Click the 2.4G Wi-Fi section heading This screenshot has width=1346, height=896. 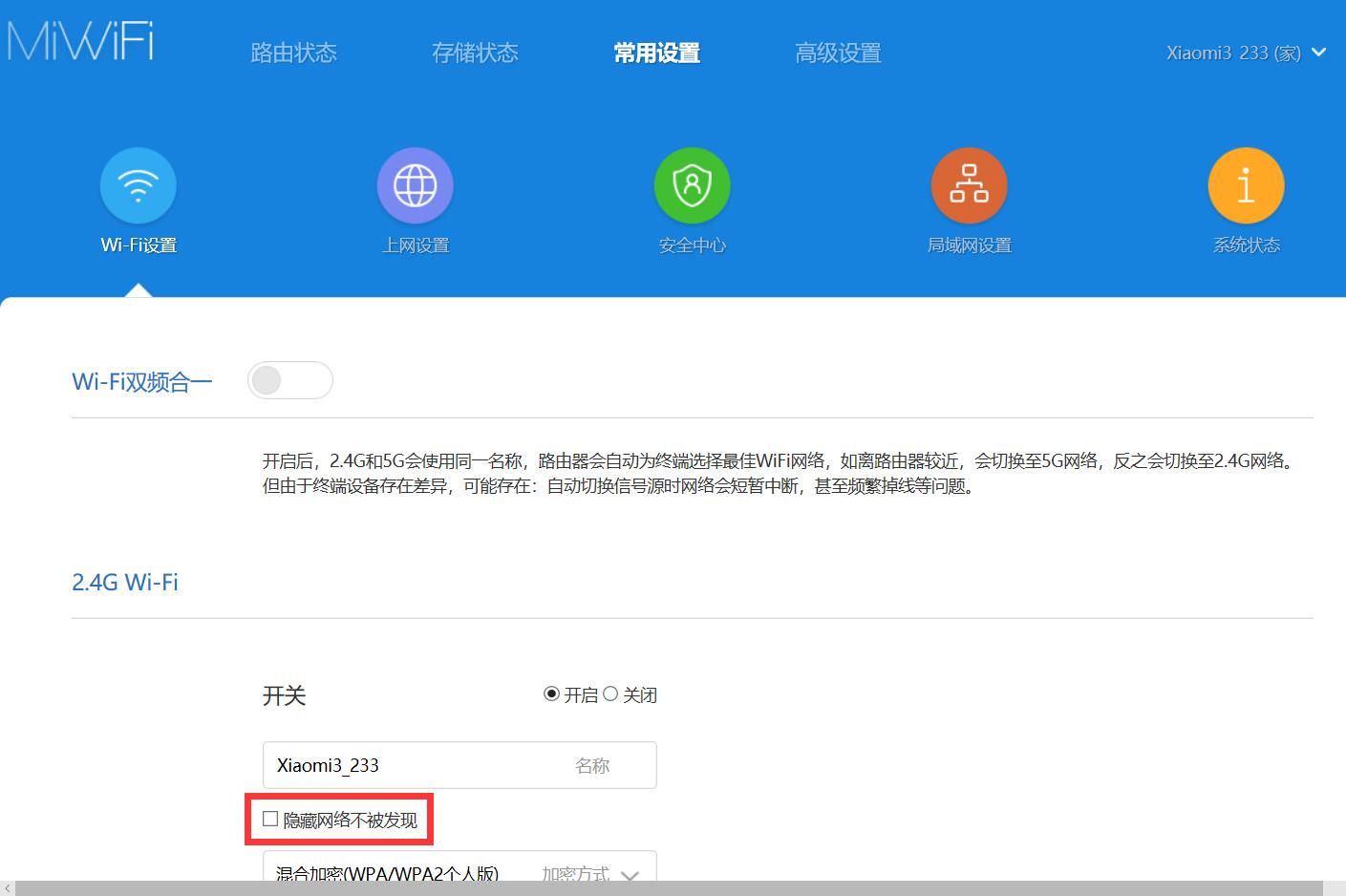(124, 582)
